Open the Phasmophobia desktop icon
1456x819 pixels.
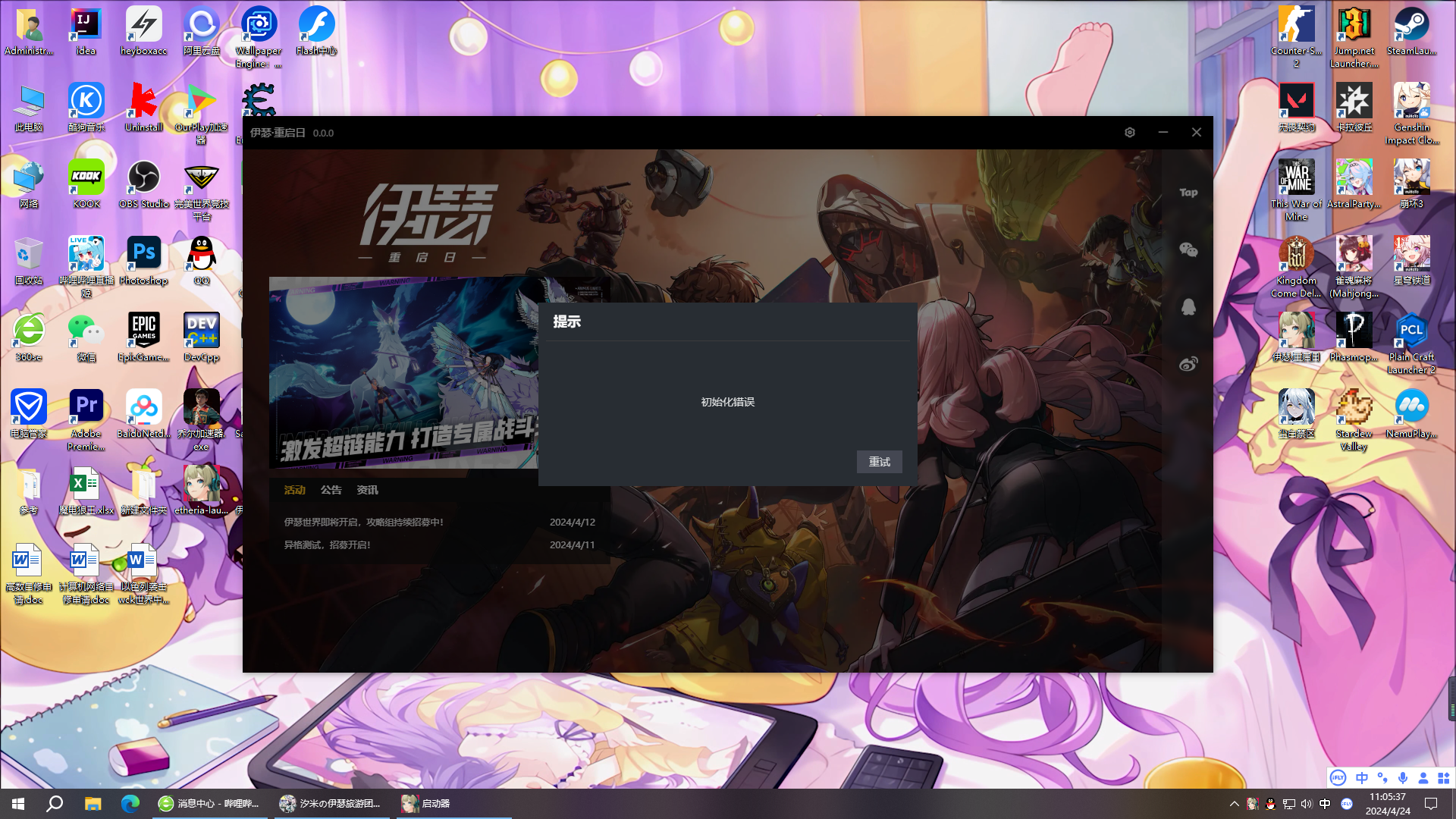click(1354, 337)
